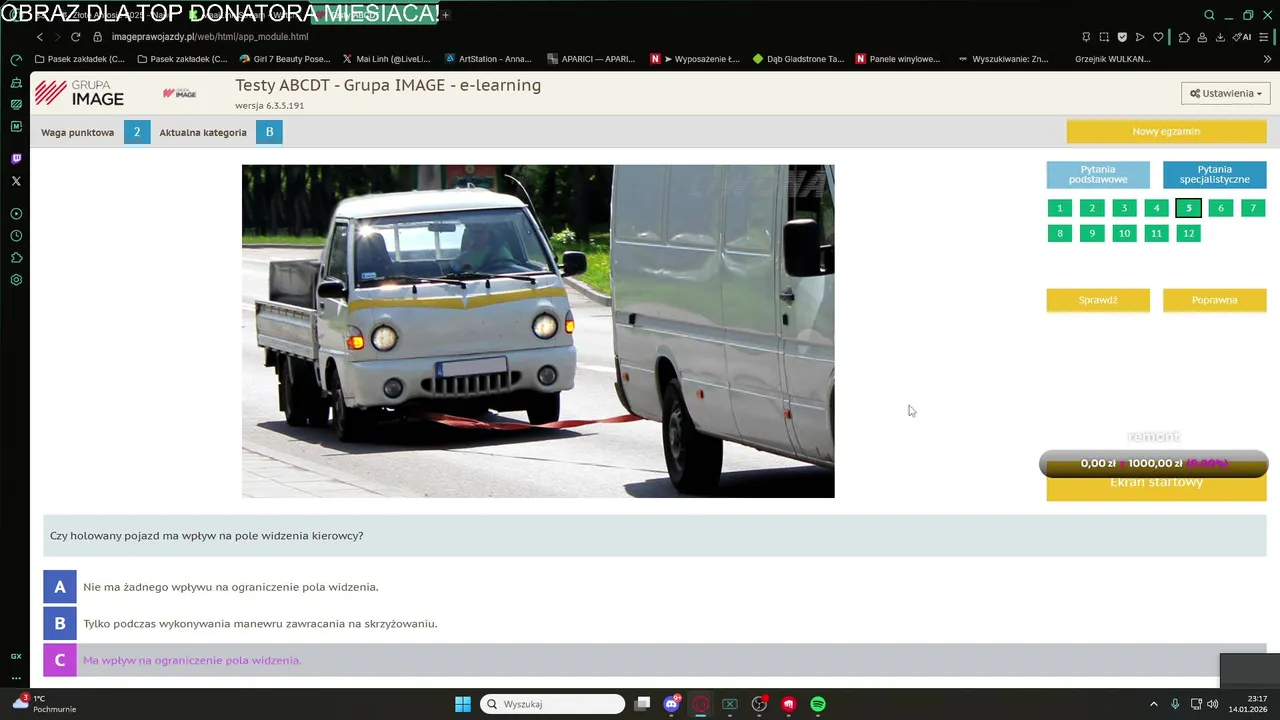Switch to Pytania specjalistyczne tab
The image size is (1280, 720).
click(1215, 175)
